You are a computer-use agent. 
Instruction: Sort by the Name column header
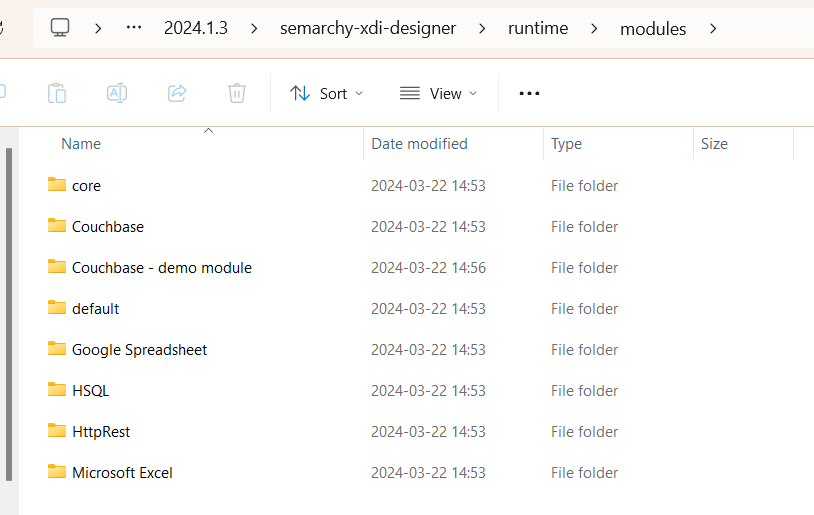(x=81, y=144)
